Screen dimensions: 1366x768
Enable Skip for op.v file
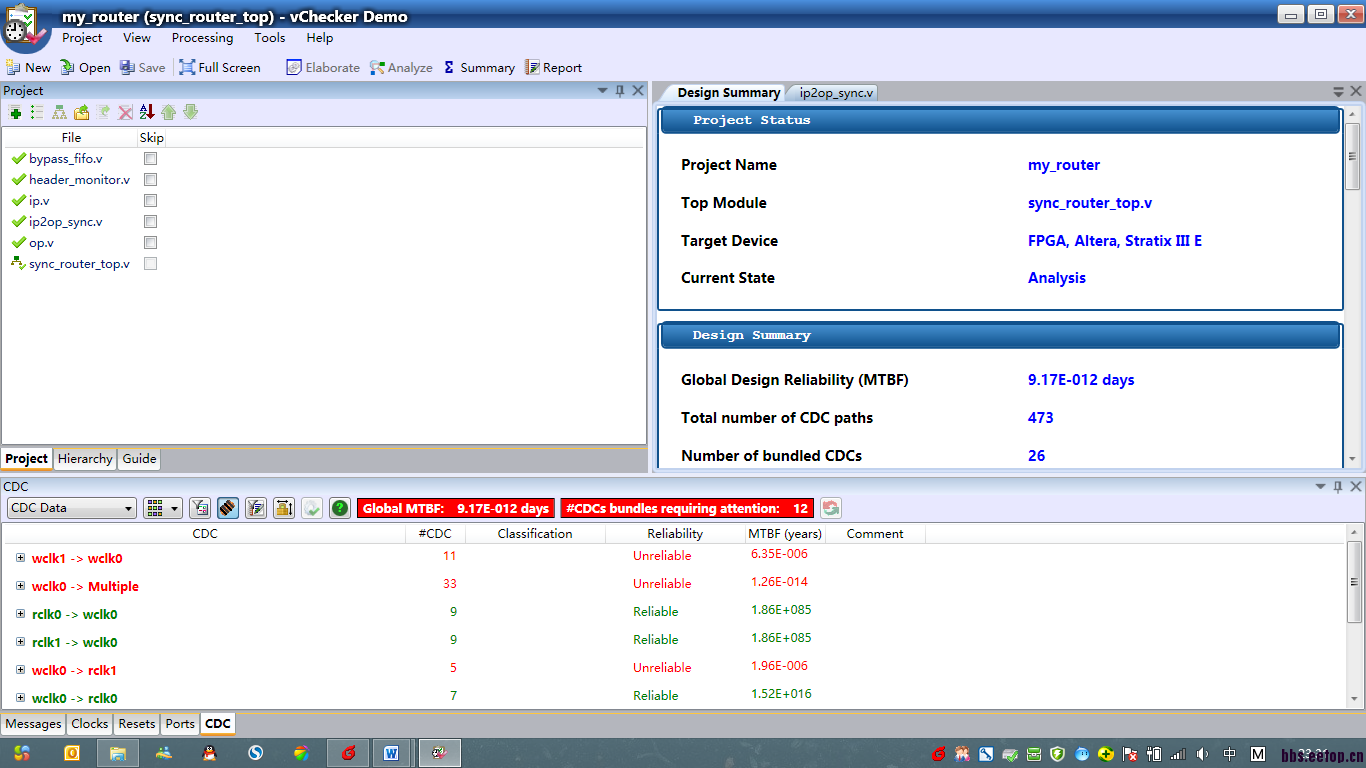(x=150, y=243)
